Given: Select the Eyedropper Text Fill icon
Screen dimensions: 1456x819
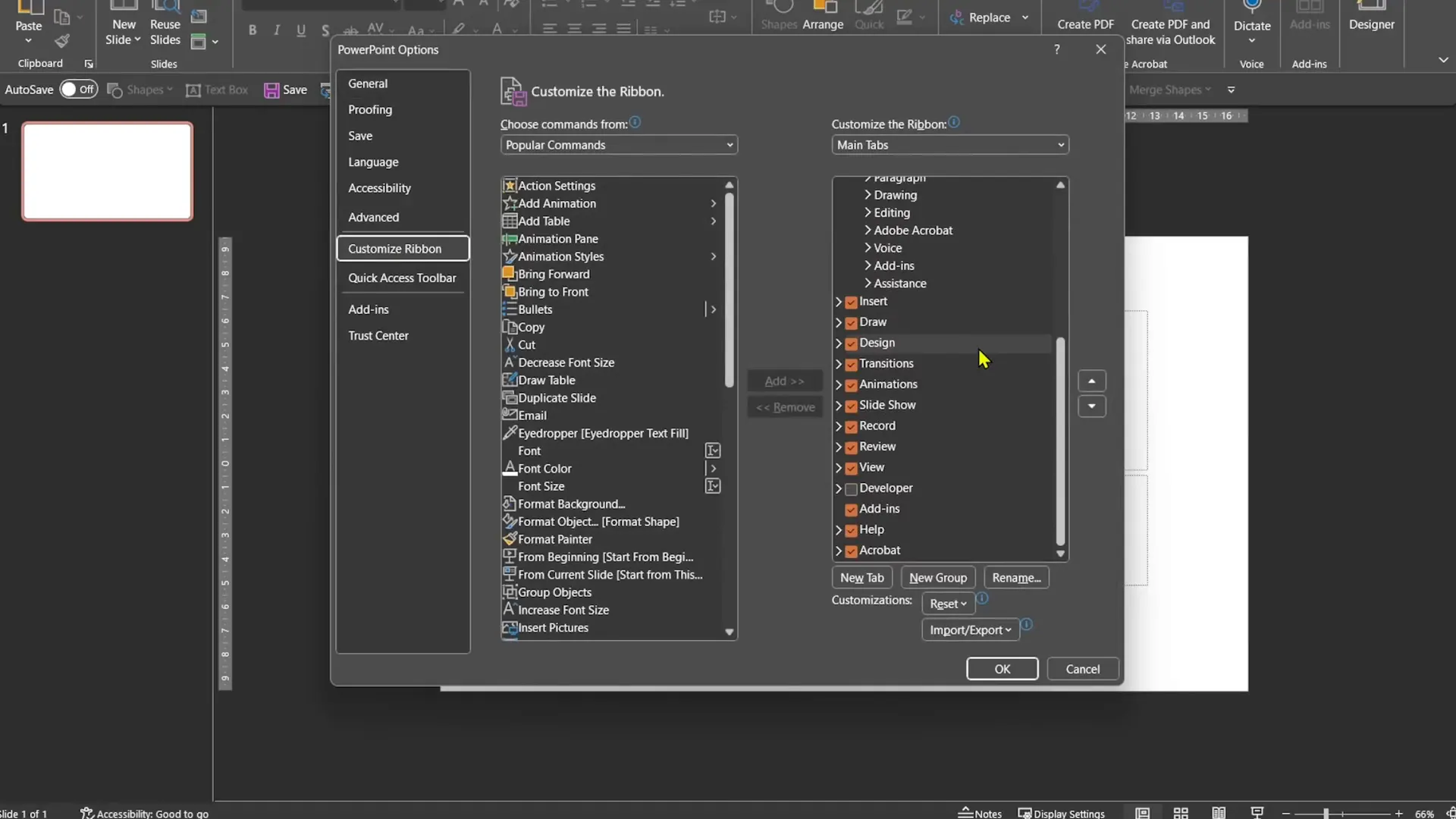Looking at the screenshot, I should pyautogui.click(x=510, y=433).
